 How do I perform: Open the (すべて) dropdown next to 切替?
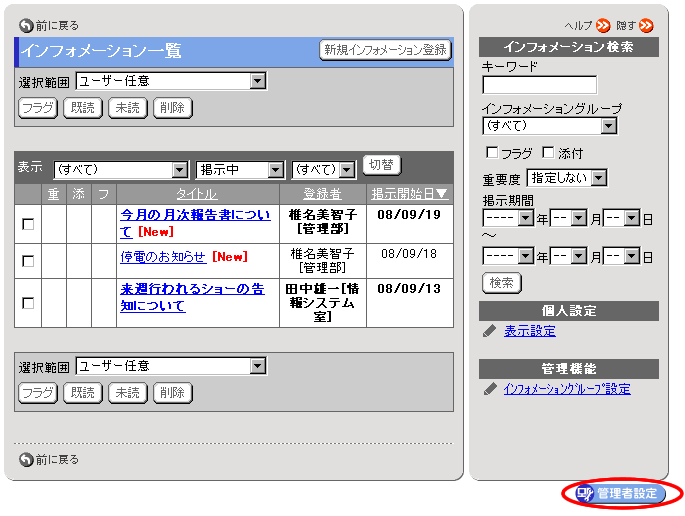coord(324,170)
